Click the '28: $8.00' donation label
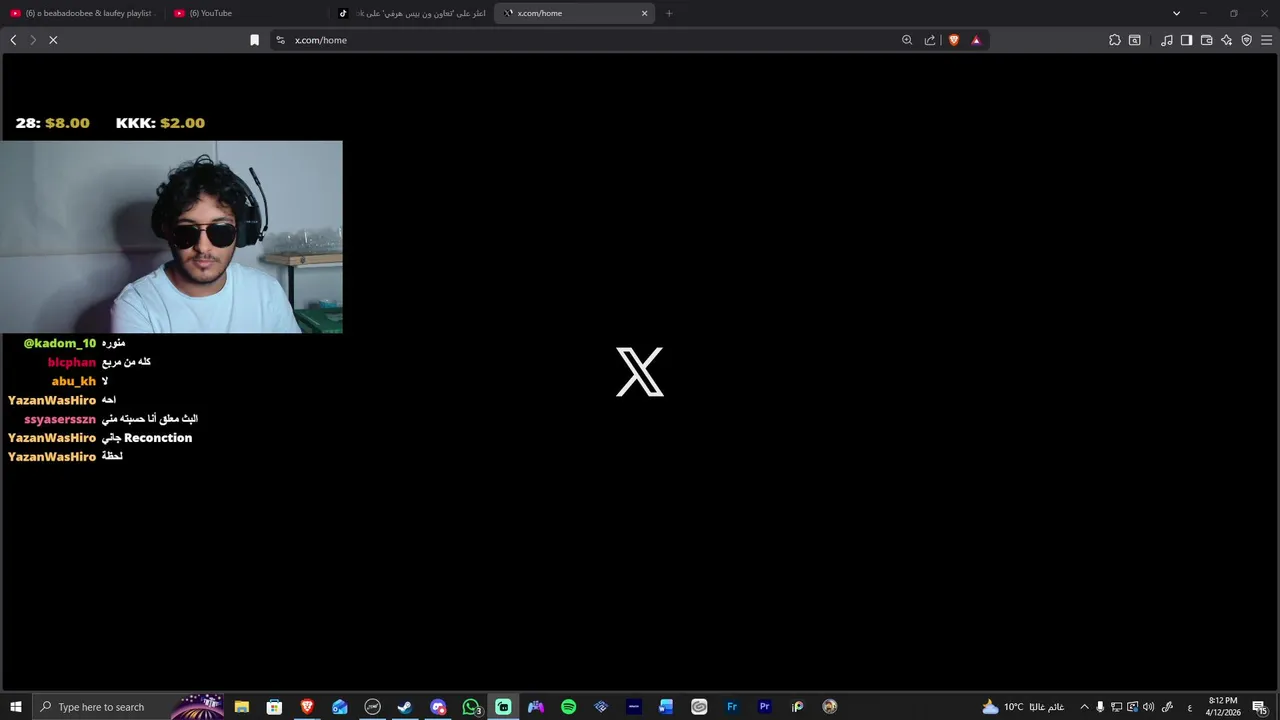Viewport: 1280px width, 720px height. pyautogui.click(x=52, y=123)
